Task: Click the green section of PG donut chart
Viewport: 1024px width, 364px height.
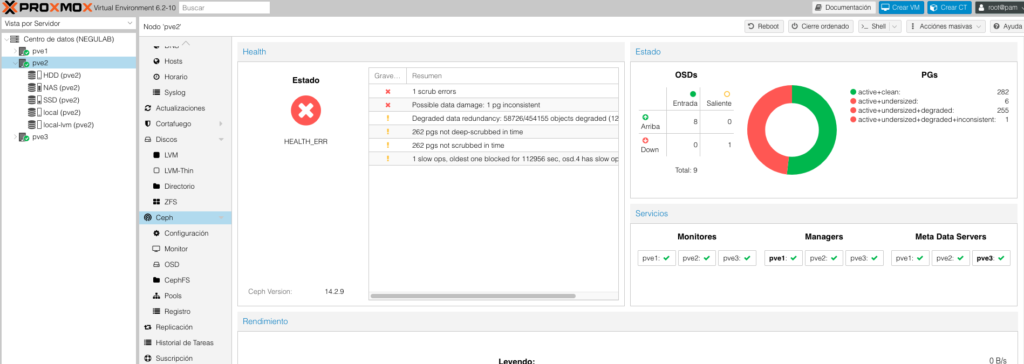Action: (x=827, y=131)
